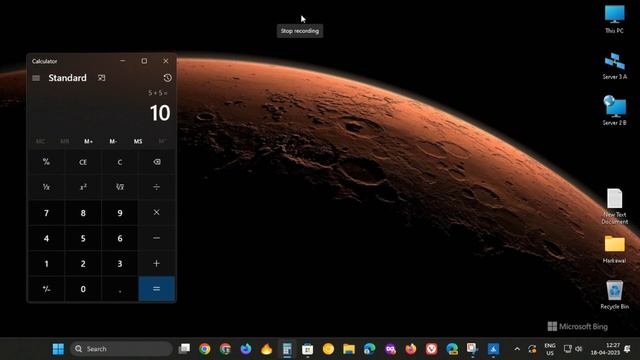Click the plus/minus sign toggle key
Image resolution: width=640 pixels, height=360 pixels.
click(46, 289)
